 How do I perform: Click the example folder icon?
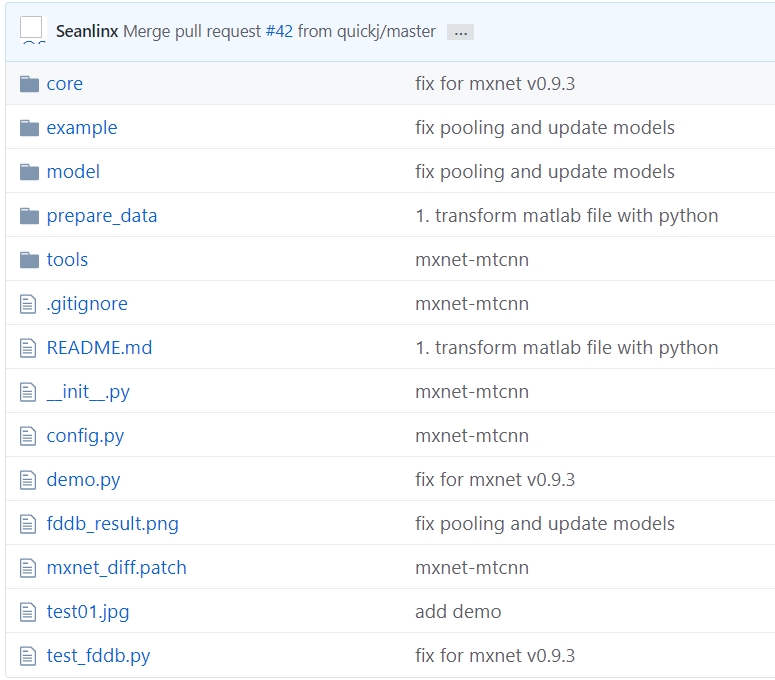point(29,128)
